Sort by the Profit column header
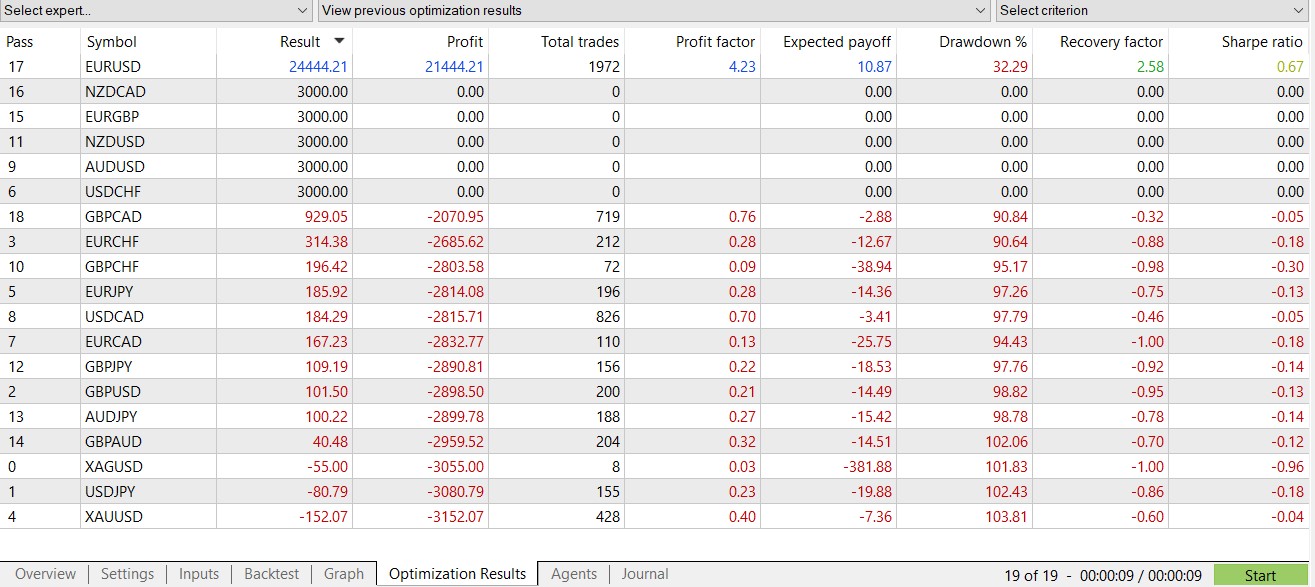 tap(465, 42)
